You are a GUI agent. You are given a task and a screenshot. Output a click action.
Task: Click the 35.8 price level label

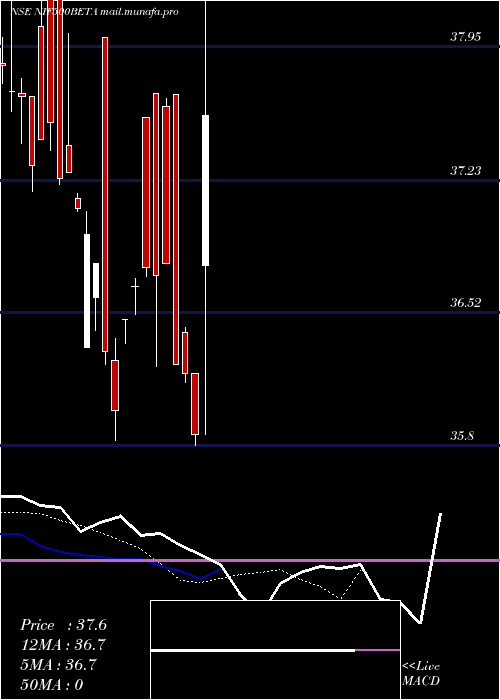coord(462,436)
